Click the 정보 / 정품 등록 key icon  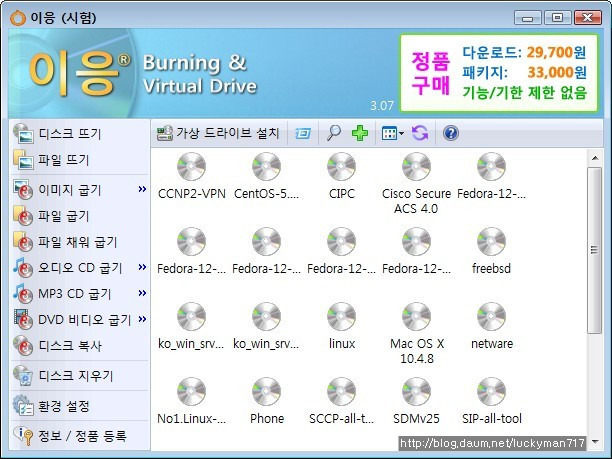tap(23, 435)
